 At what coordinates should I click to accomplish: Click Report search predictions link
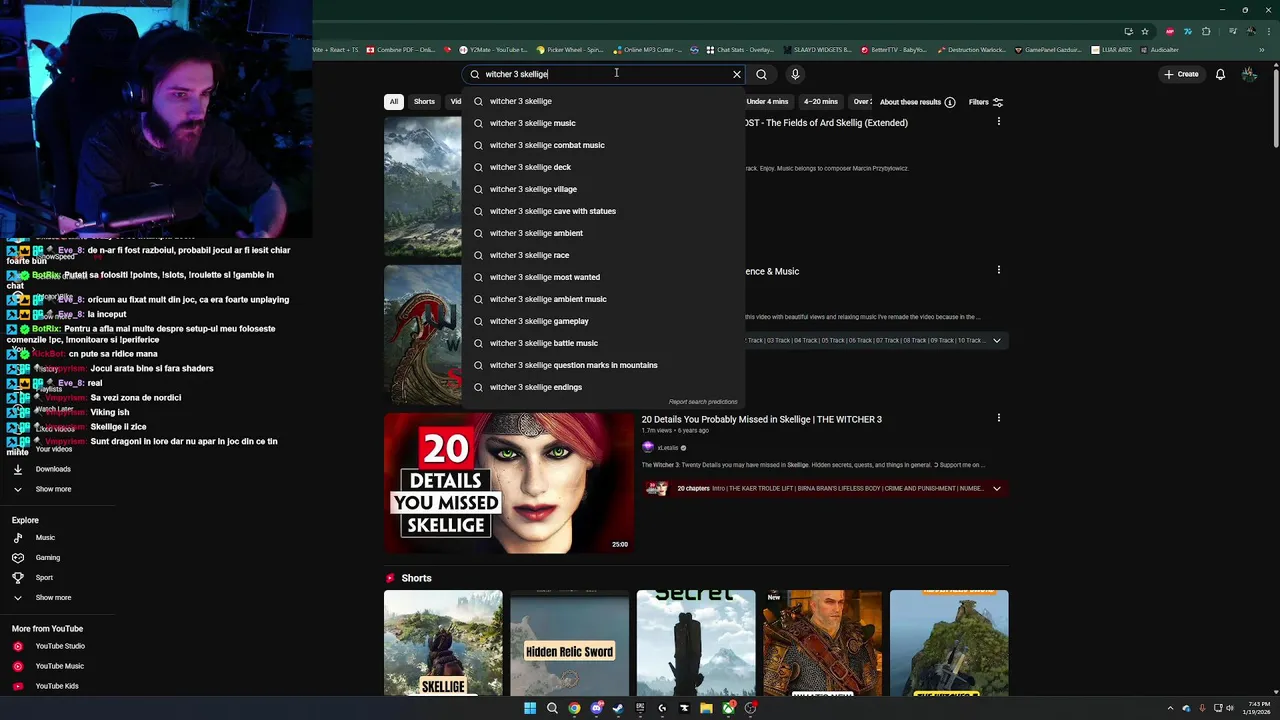coord(703,402)
